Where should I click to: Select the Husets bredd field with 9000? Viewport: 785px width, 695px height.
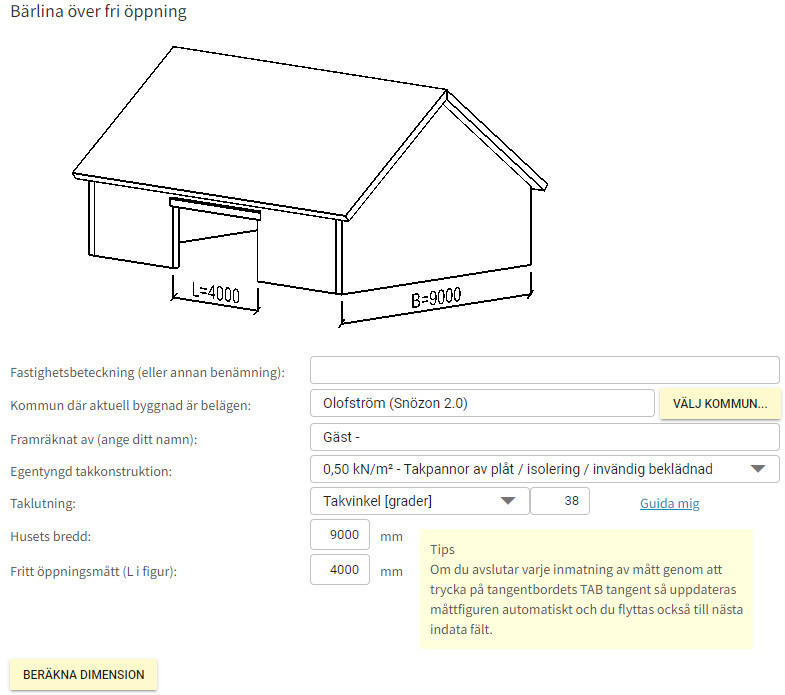(341, 535)
